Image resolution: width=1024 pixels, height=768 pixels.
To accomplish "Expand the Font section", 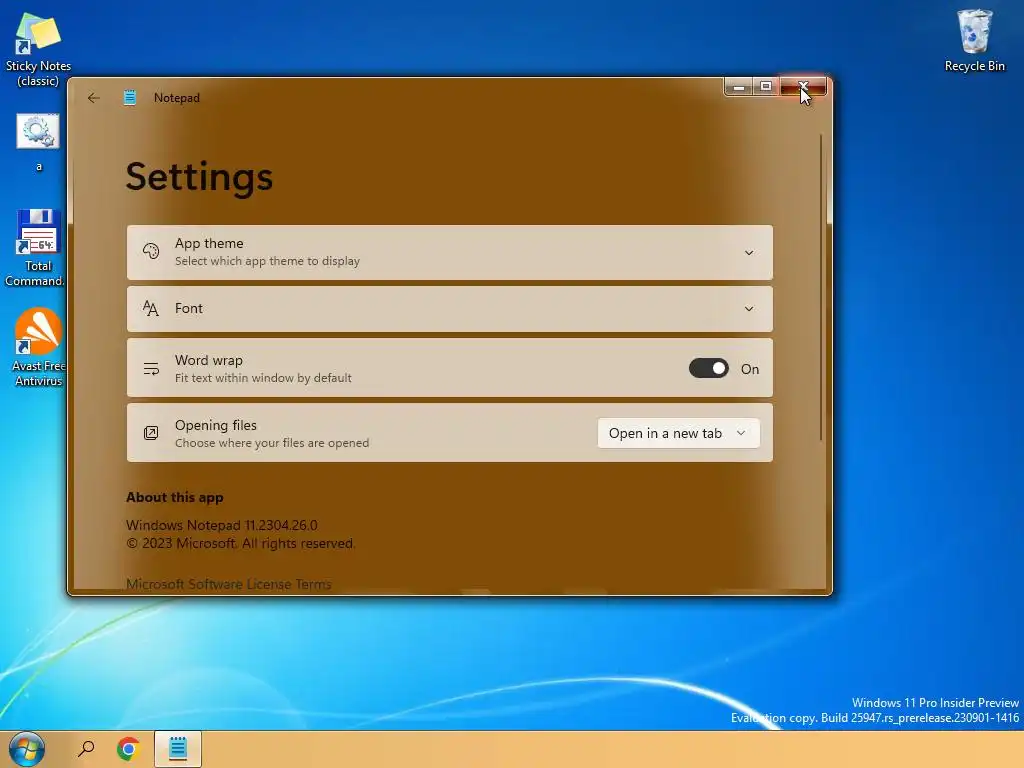I will (x=749, y=309).
